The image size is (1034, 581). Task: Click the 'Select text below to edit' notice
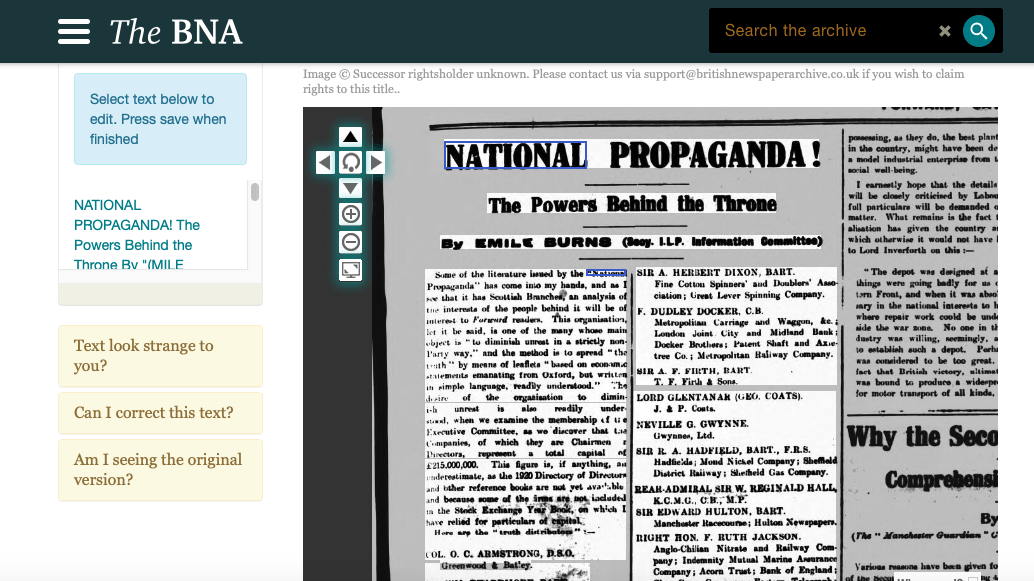(x=160, y=119)
